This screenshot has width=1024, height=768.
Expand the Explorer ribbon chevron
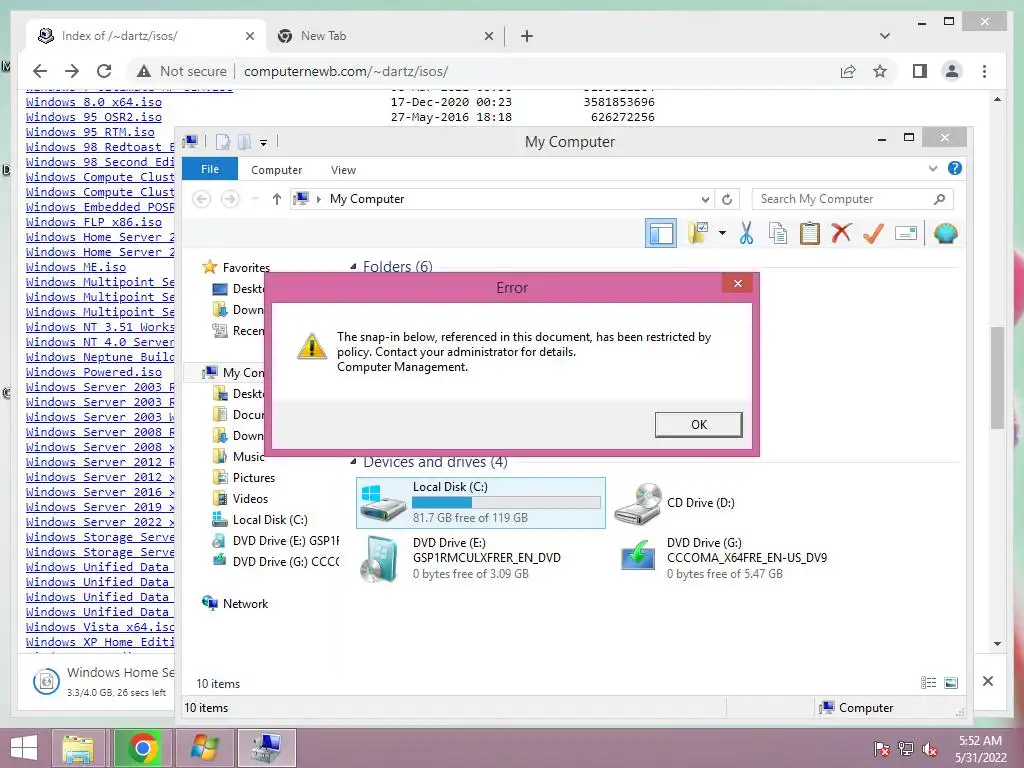(933, 168)
